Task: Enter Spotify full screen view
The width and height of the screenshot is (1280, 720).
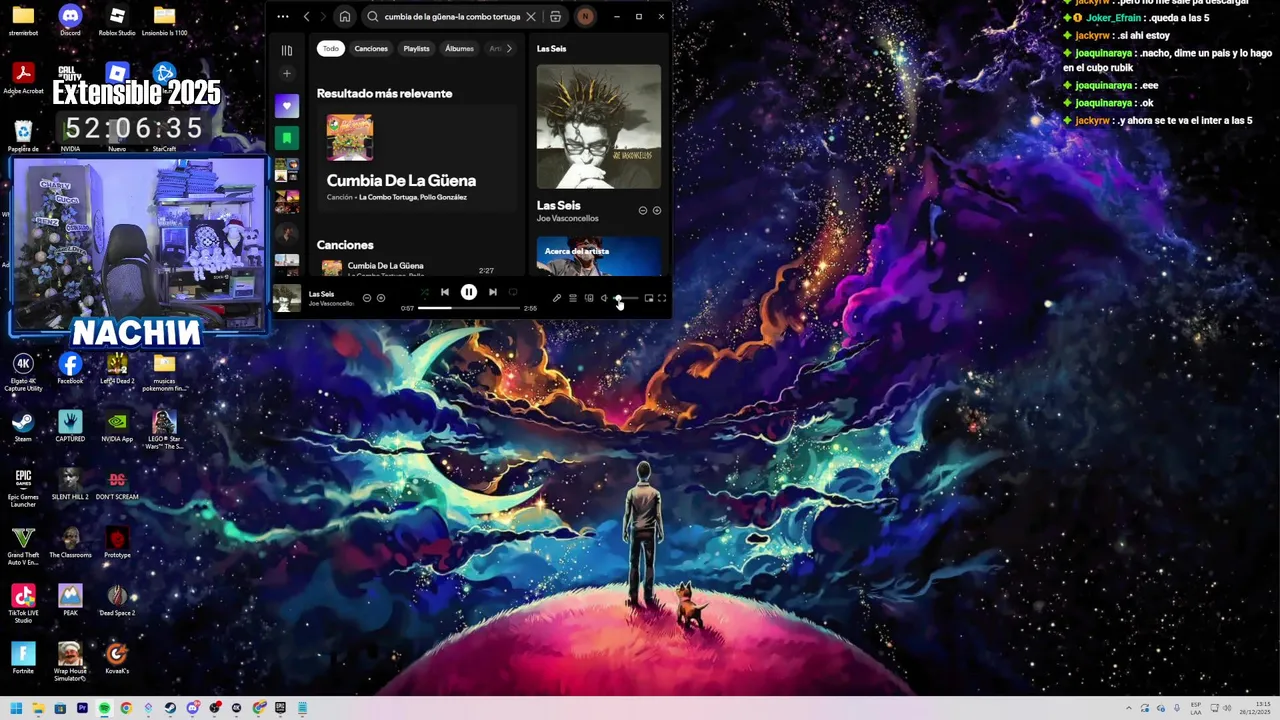Action: tap(662, 298)
